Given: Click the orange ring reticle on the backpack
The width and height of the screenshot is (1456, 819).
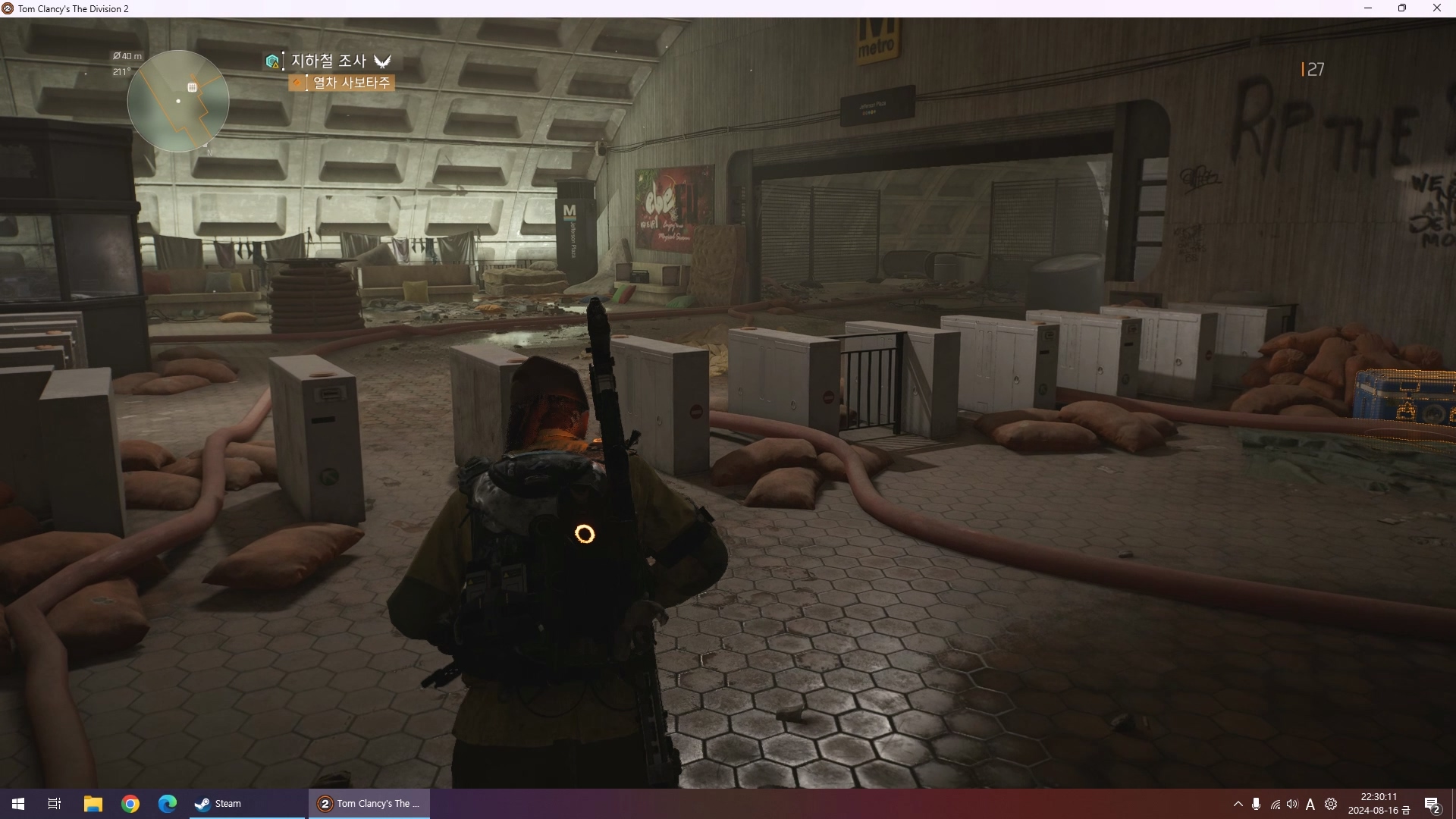Looking at the screenshot, I should tap(585, 535).
